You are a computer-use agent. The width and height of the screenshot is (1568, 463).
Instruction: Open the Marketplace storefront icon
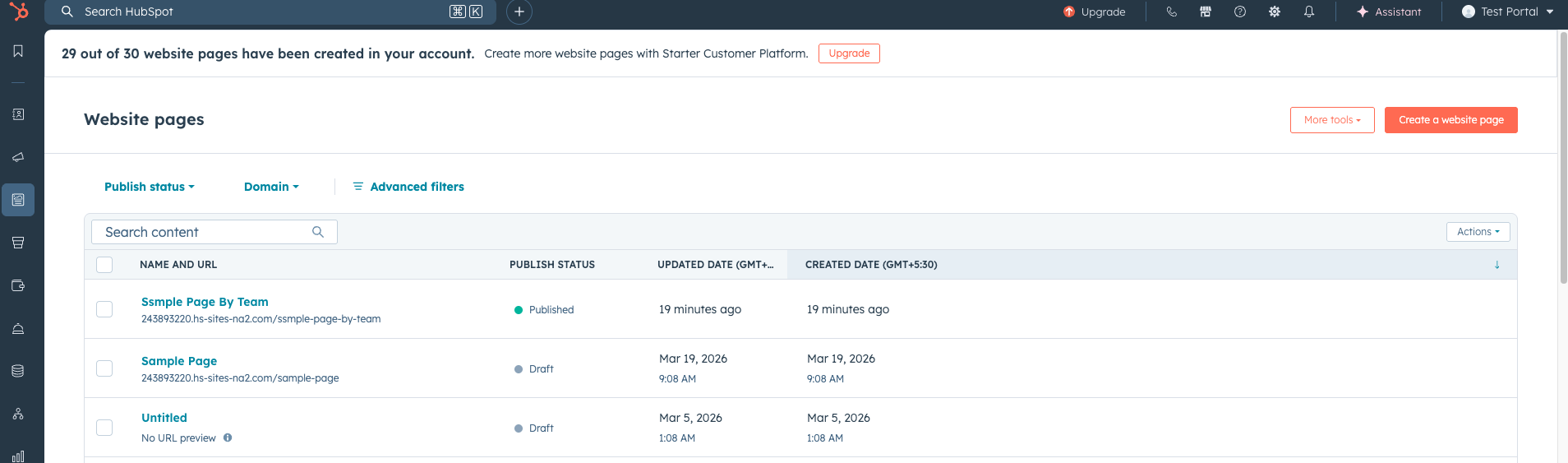click(1206, 12)
